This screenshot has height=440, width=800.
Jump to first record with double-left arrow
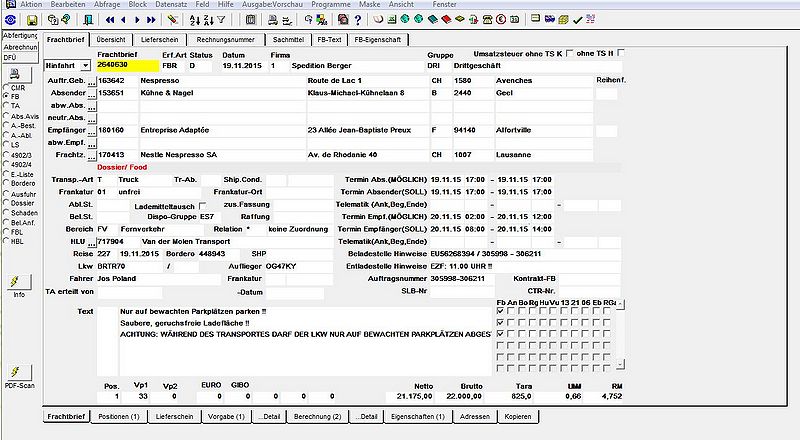(x=110, y=20)
